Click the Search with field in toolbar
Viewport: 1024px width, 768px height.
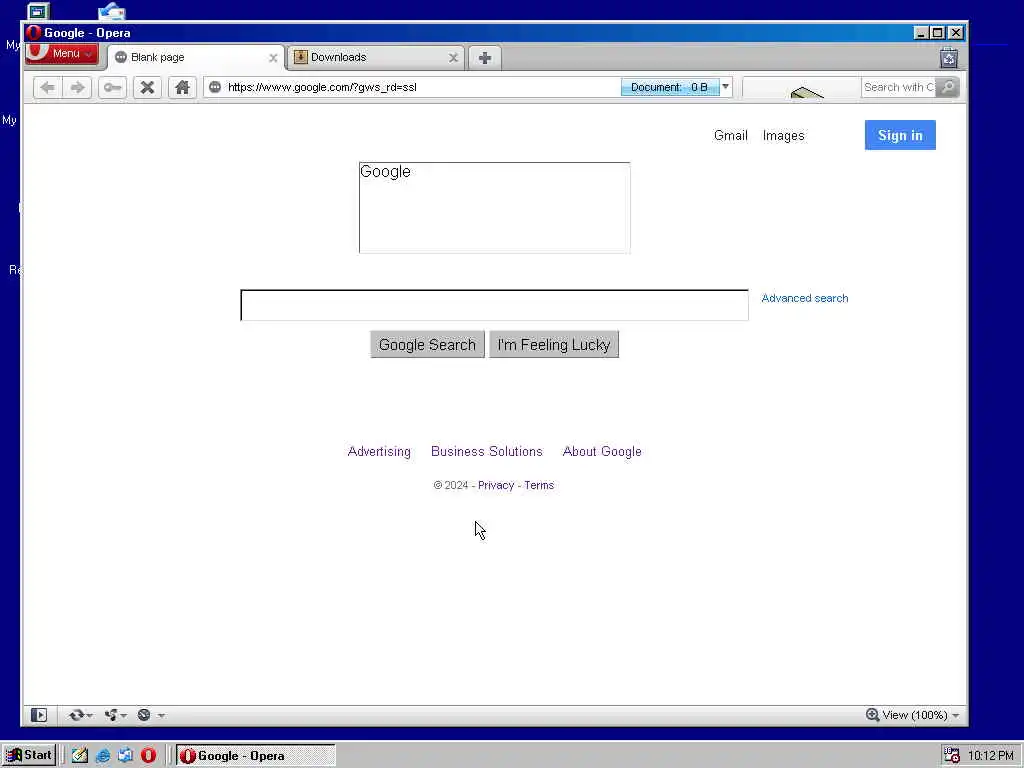click(x=898, y=87)
